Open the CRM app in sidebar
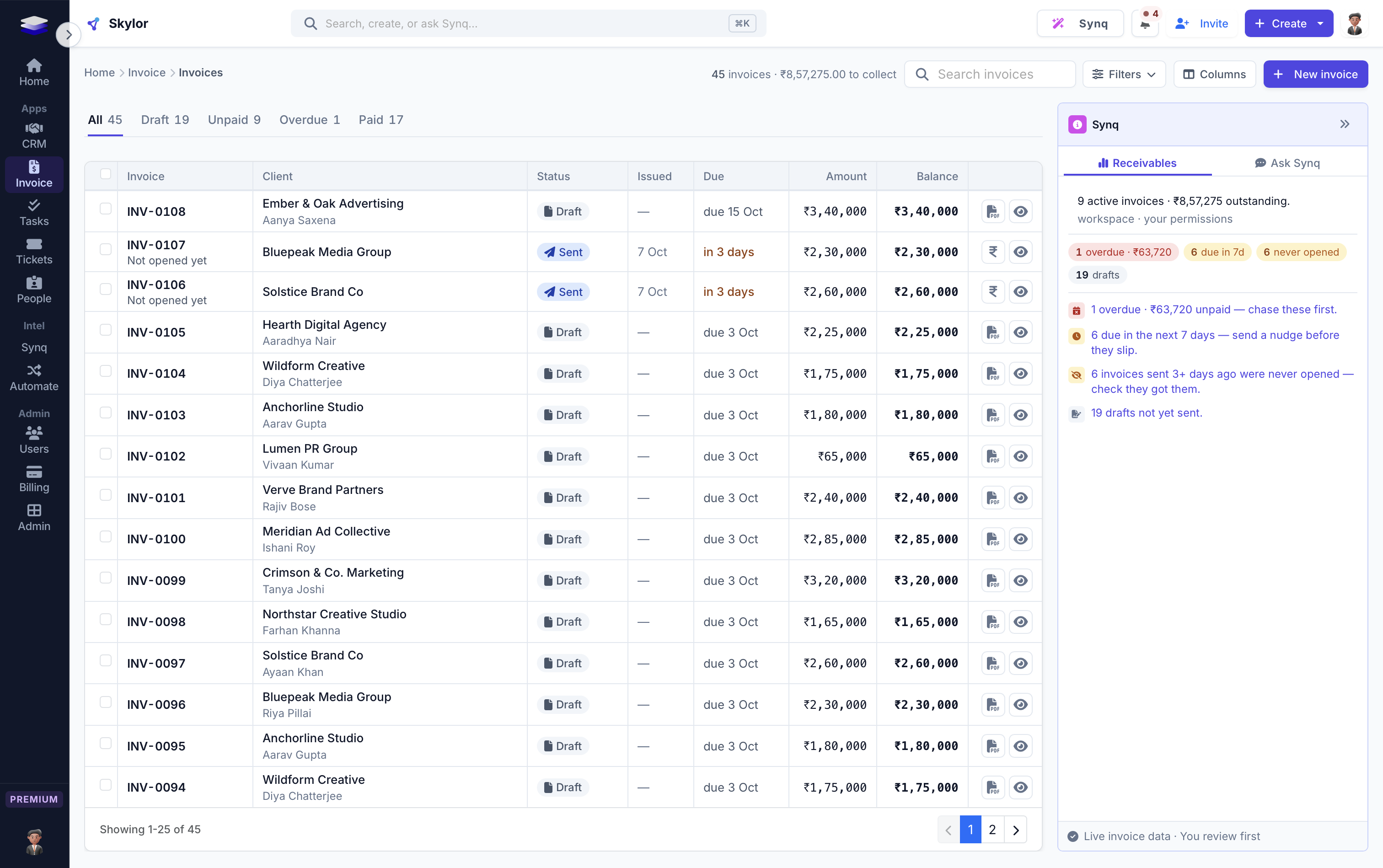The height and width of the screenshot is (868, 1383). point(34,135)
